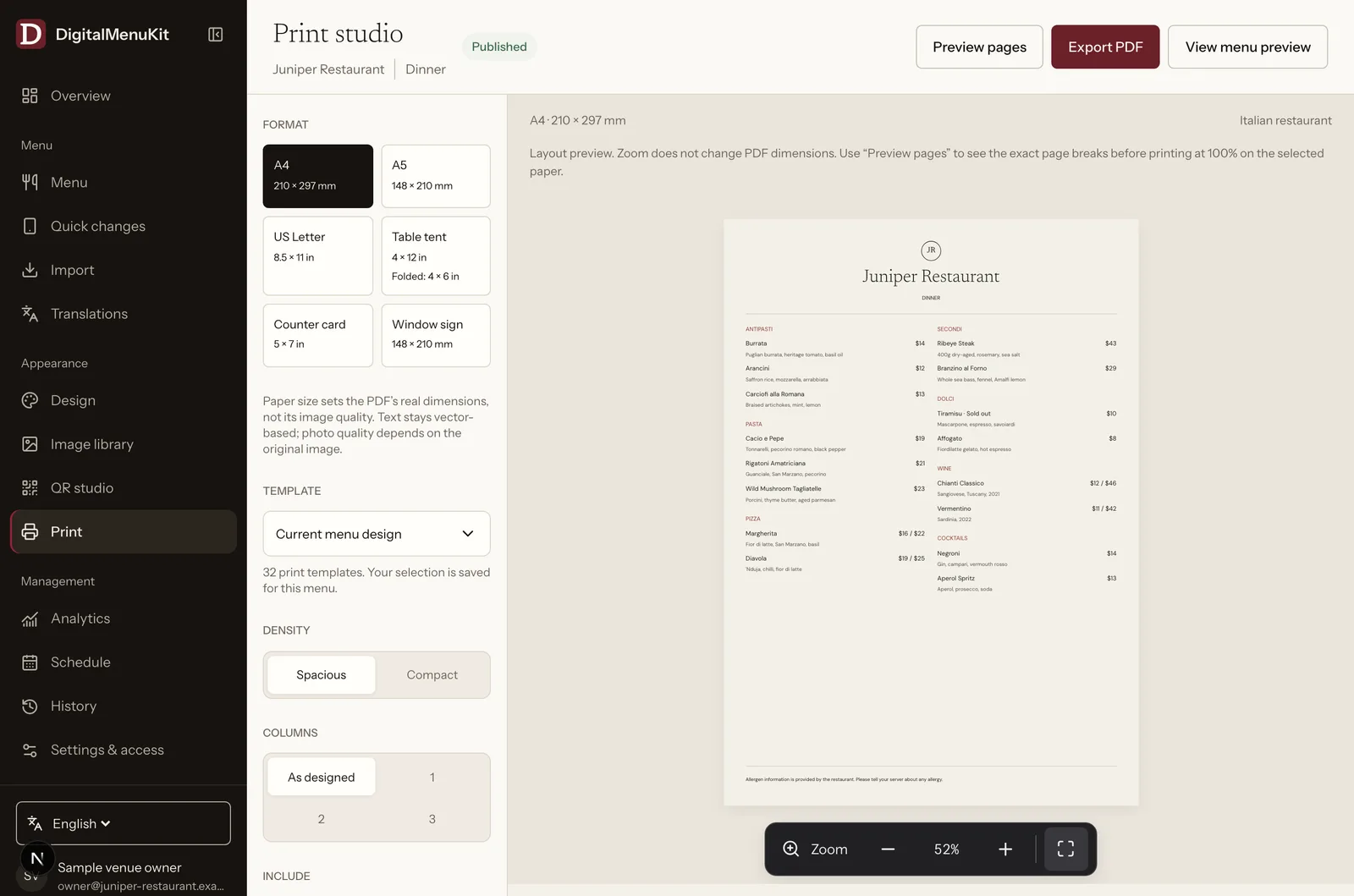Click Export PDF button
The height and width of the screenshot is (896, 1354).
1105,47
